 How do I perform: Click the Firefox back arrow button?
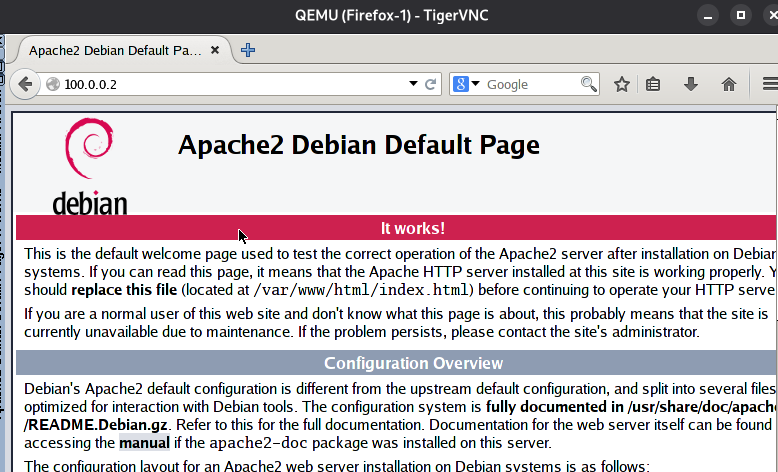(25, 84)
